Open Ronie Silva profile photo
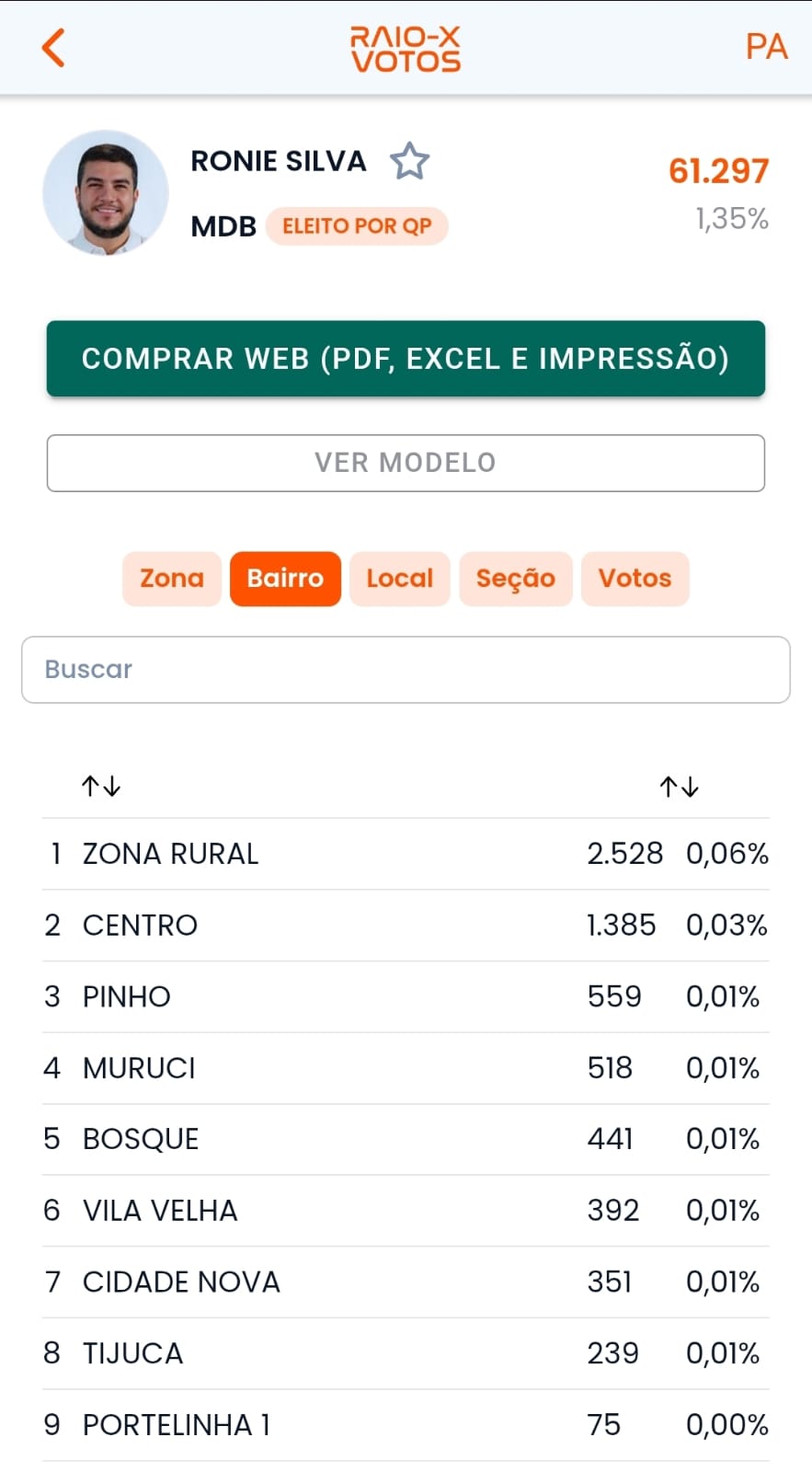Screen dimensions: 812x1472 (x=106, y=193)
